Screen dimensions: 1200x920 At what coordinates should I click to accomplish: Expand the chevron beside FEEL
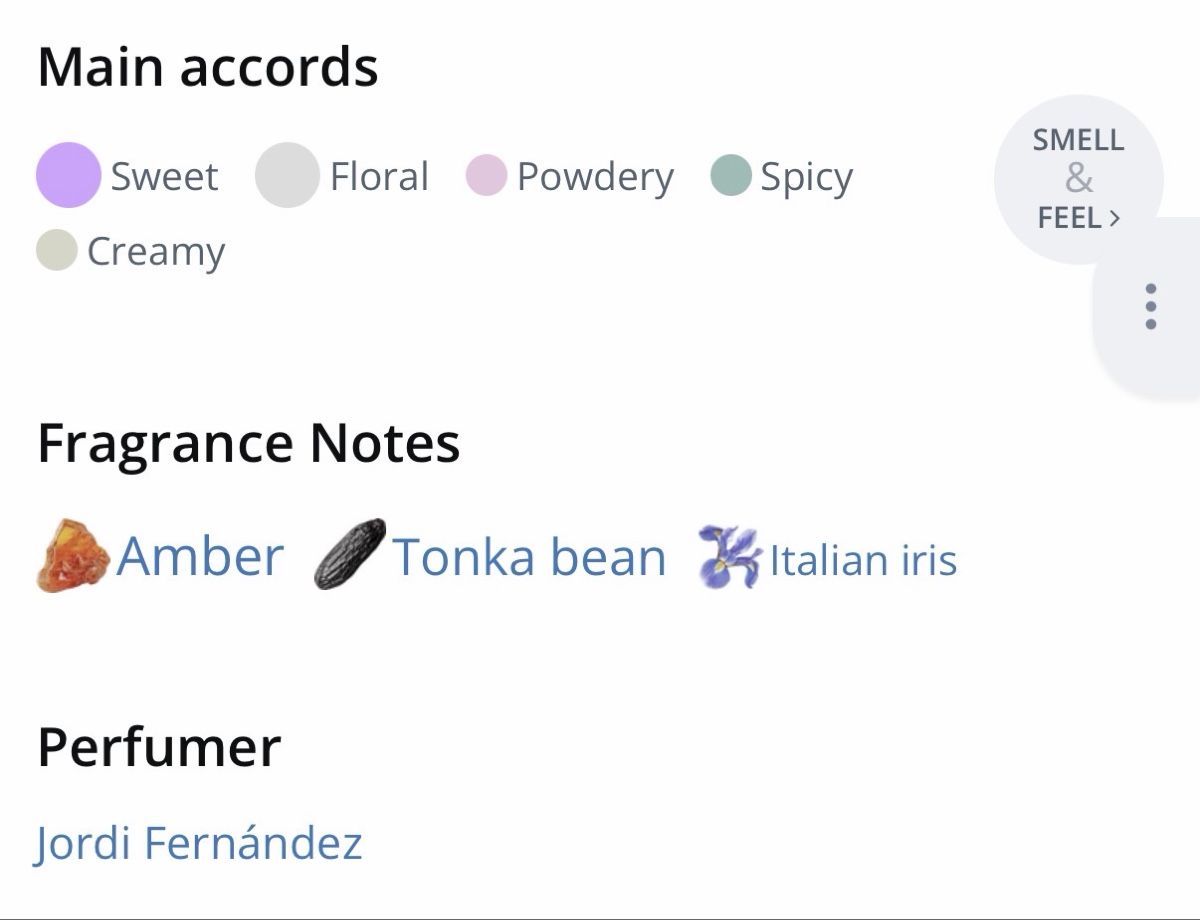pos(1115,217)
